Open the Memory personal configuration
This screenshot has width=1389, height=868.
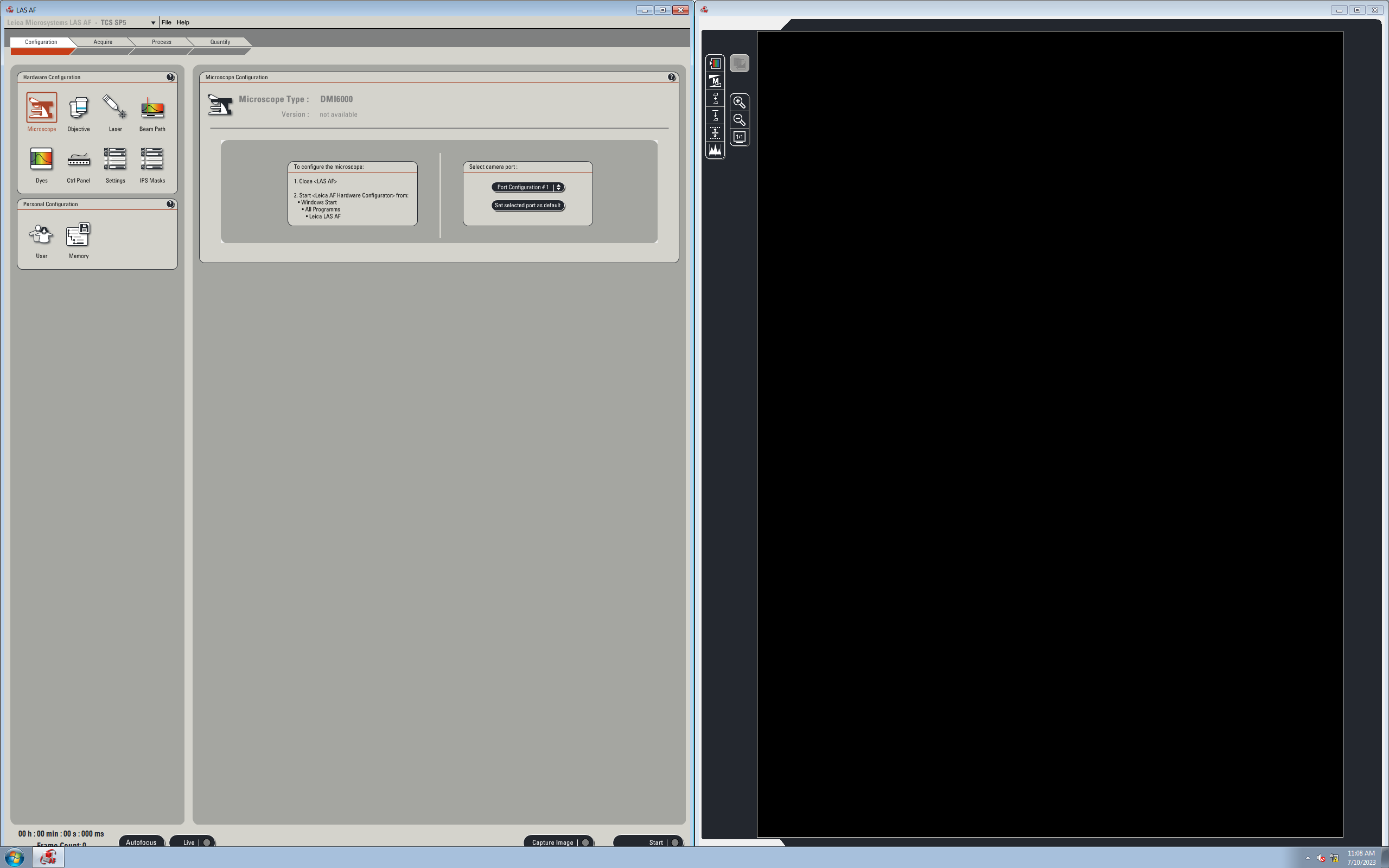(x=78, y=235)
